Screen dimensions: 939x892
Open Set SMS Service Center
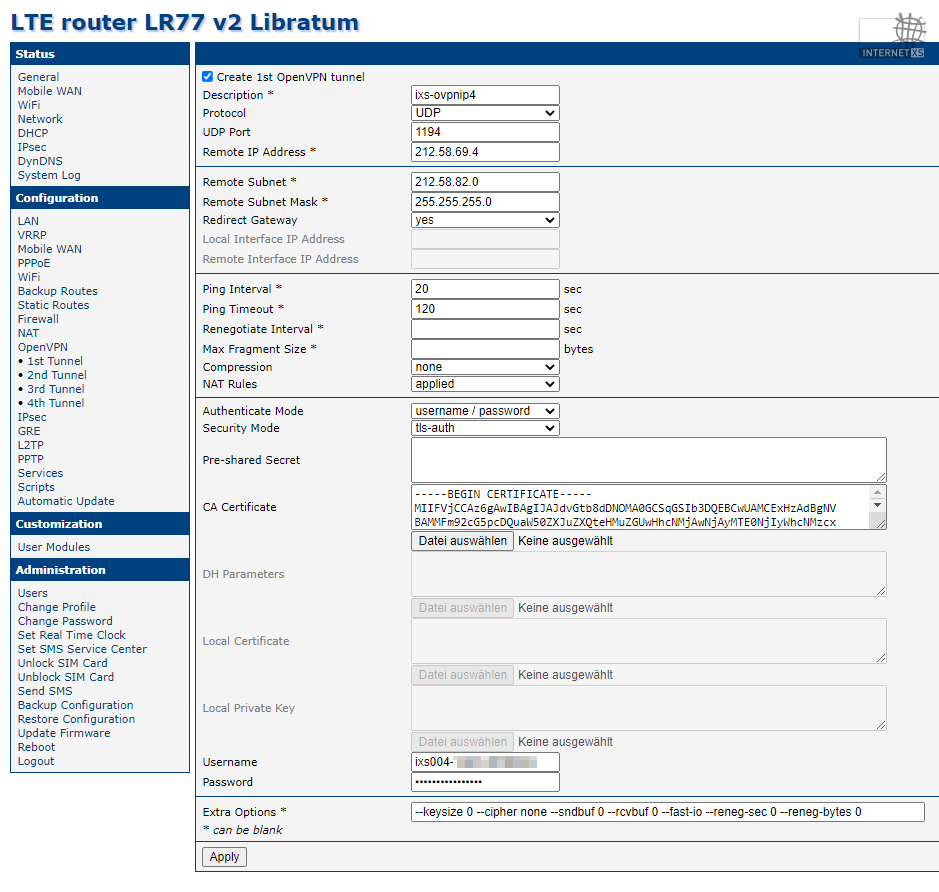(x=82, y=649)
